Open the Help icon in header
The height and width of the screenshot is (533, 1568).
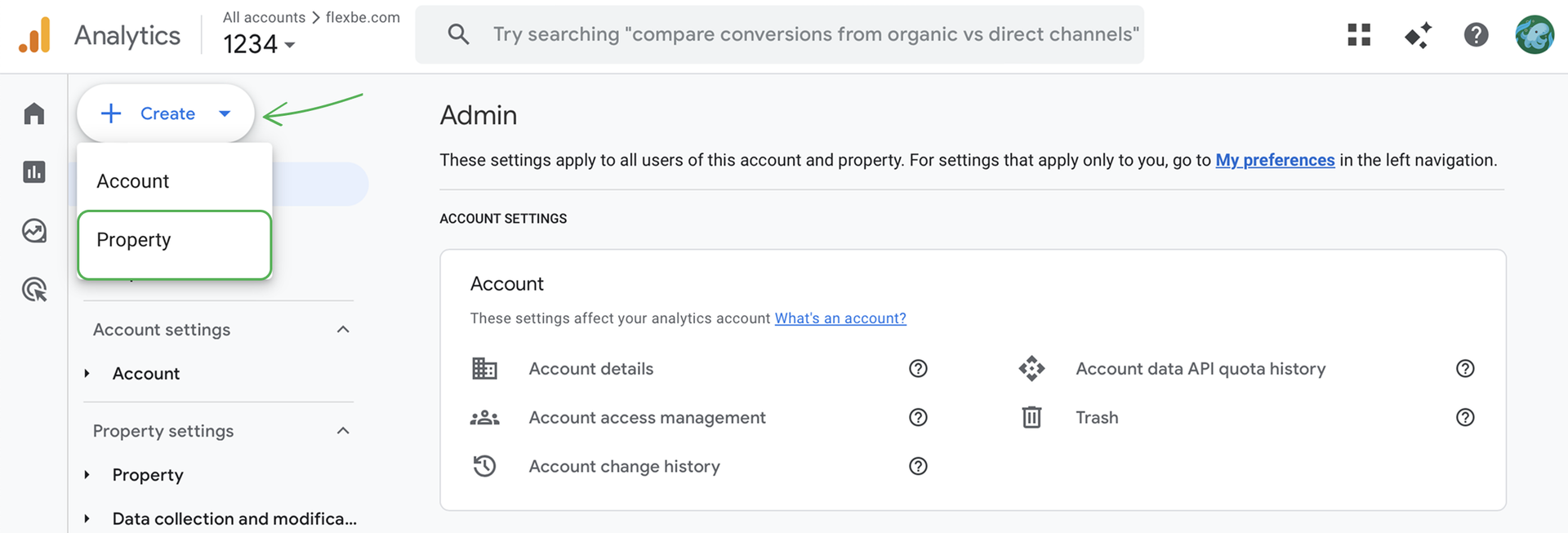(x=1476, y=34)
